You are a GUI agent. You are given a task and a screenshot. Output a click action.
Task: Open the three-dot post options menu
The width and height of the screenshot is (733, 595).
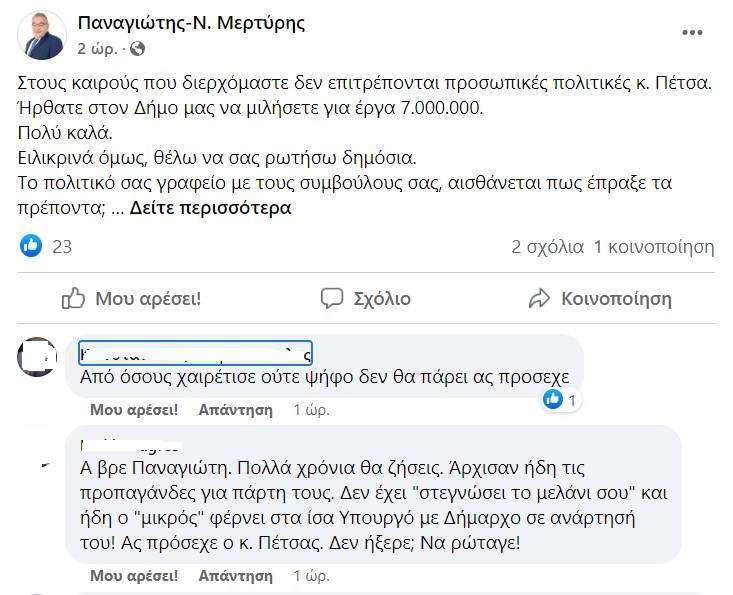pyautogui.click(x=692, y=33)
